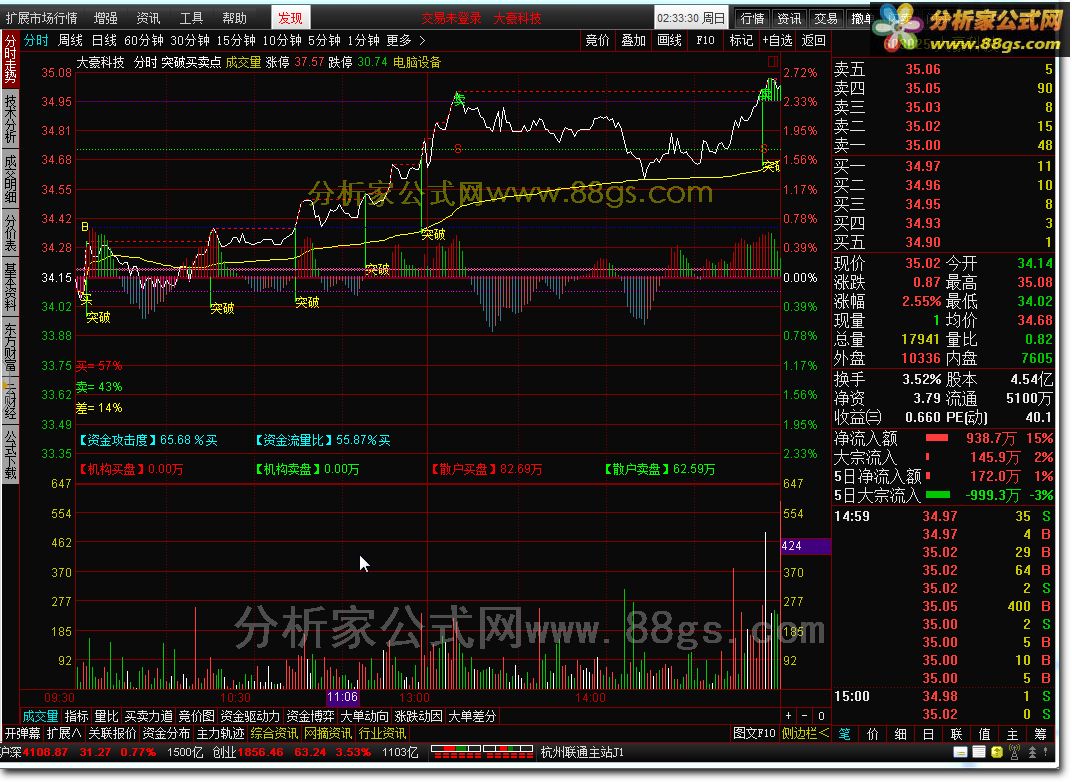Select the 买卖力道 indicator tab
This screenshot has width=1072, height=782.
[148, 716]
